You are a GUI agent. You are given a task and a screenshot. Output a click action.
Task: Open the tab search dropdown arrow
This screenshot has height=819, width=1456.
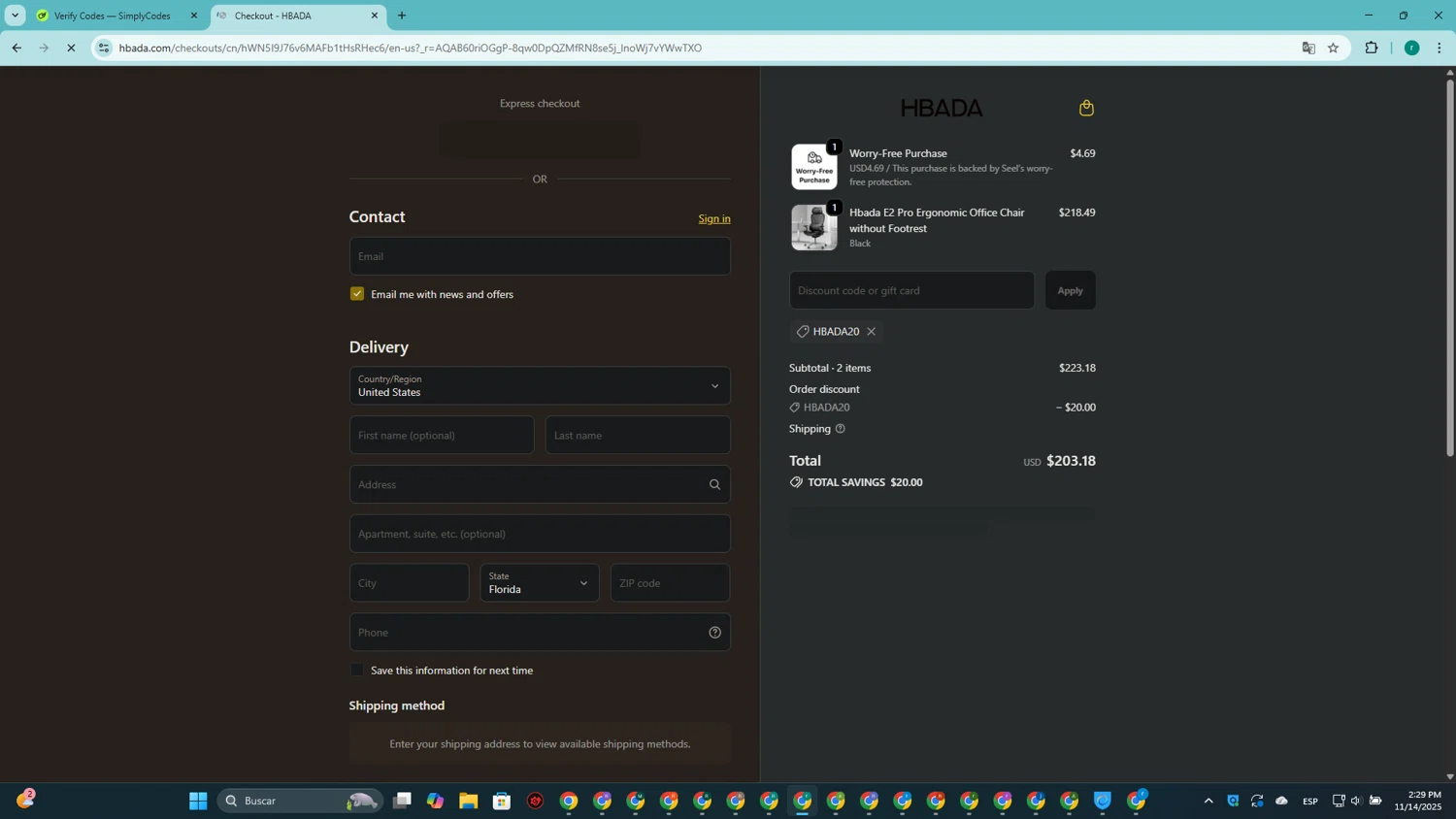point(15,16)
